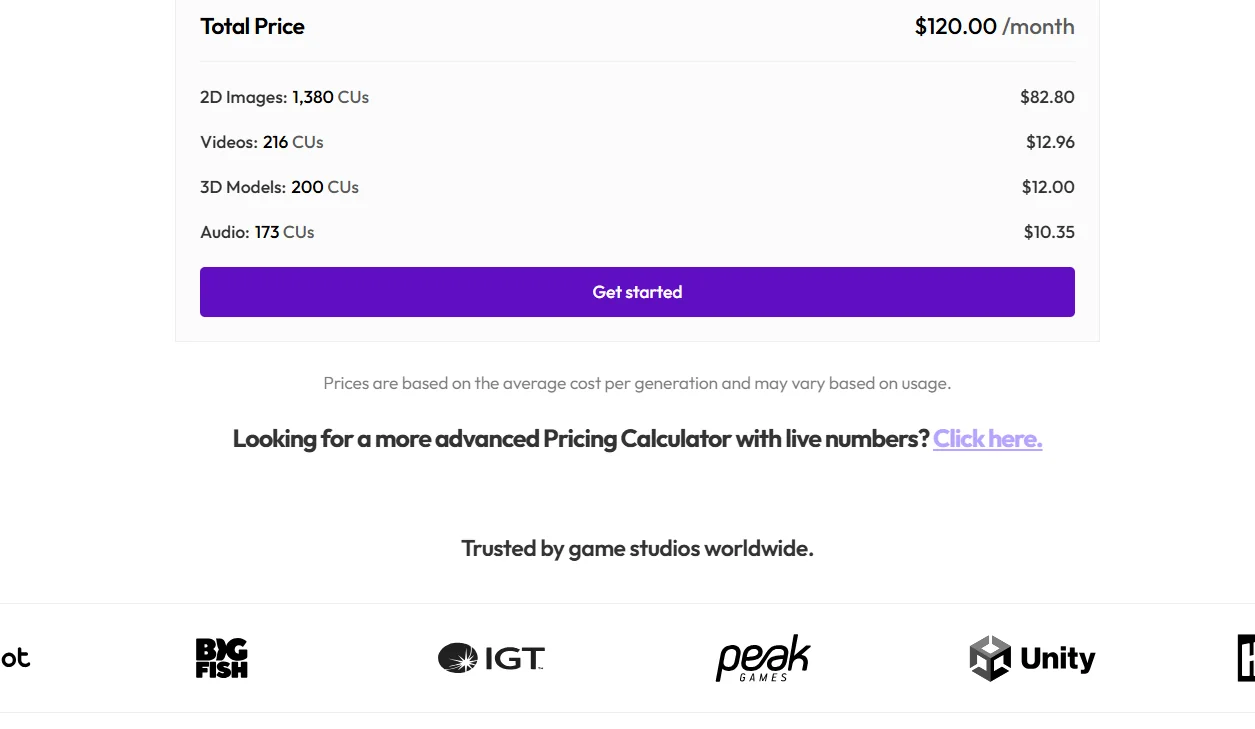Click the Unity logo
Image resolution: width=1255 pixels, height=729 pixels.
click(1032, 658)
